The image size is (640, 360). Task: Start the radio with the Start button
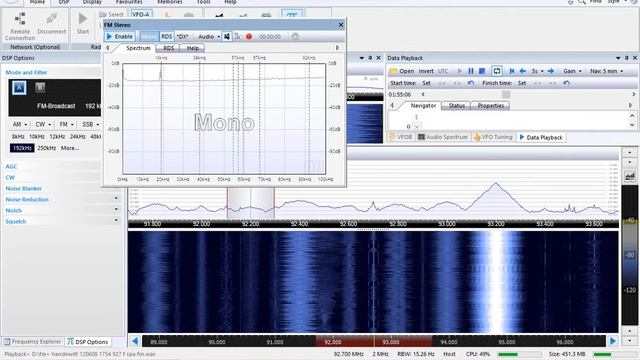tap(82, 23)
